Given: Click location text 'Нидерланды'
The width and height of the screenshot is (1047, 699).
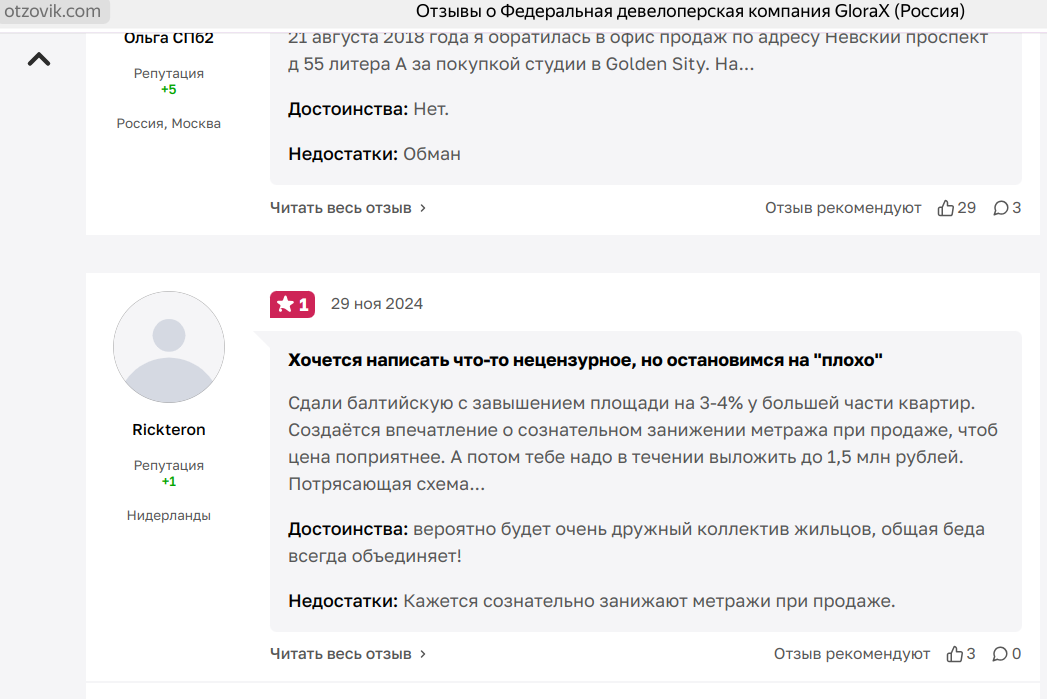Looking at the screenshot, I should (x=169, y=515).
